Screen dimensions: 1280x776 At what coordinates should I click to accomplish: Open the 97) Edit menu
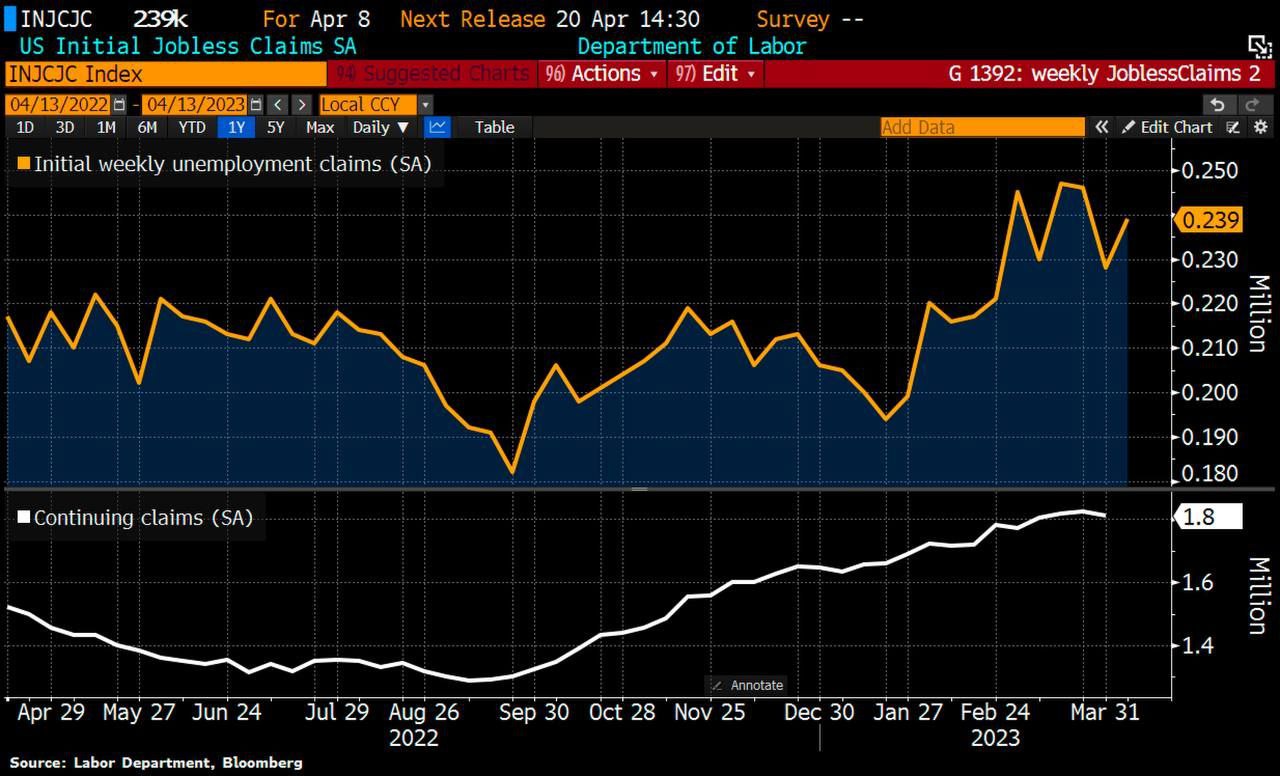[x=716, y=74]
